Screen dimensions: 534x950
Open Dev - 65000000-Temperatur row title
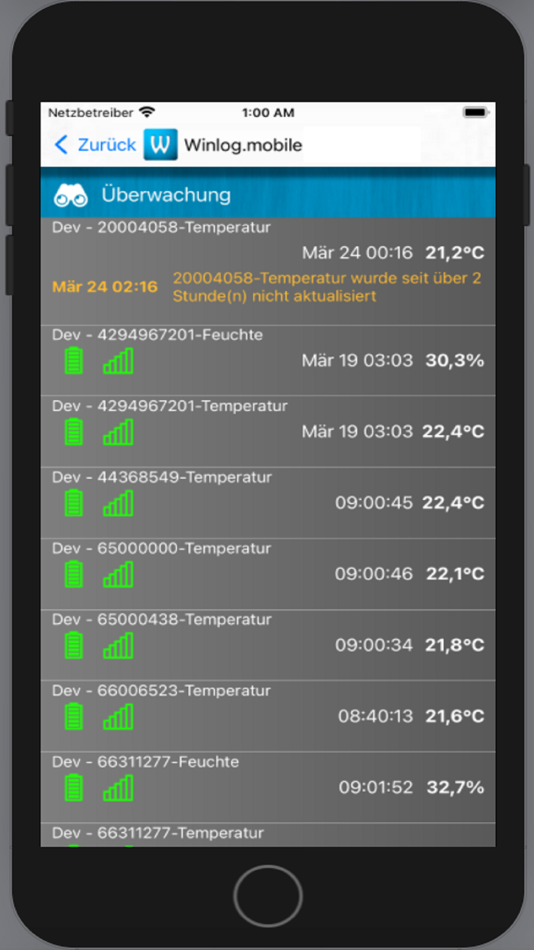pos(162,548)
